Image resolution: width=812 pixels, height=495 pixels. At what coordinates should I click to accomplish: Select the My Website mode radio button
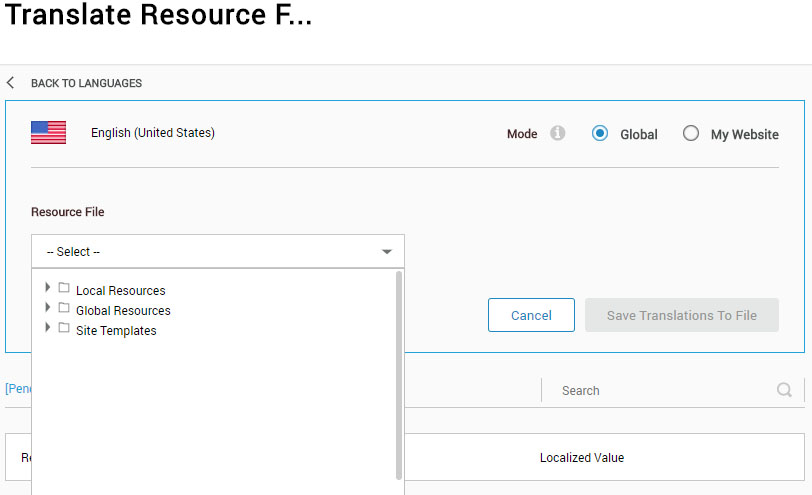pos(691,134)
